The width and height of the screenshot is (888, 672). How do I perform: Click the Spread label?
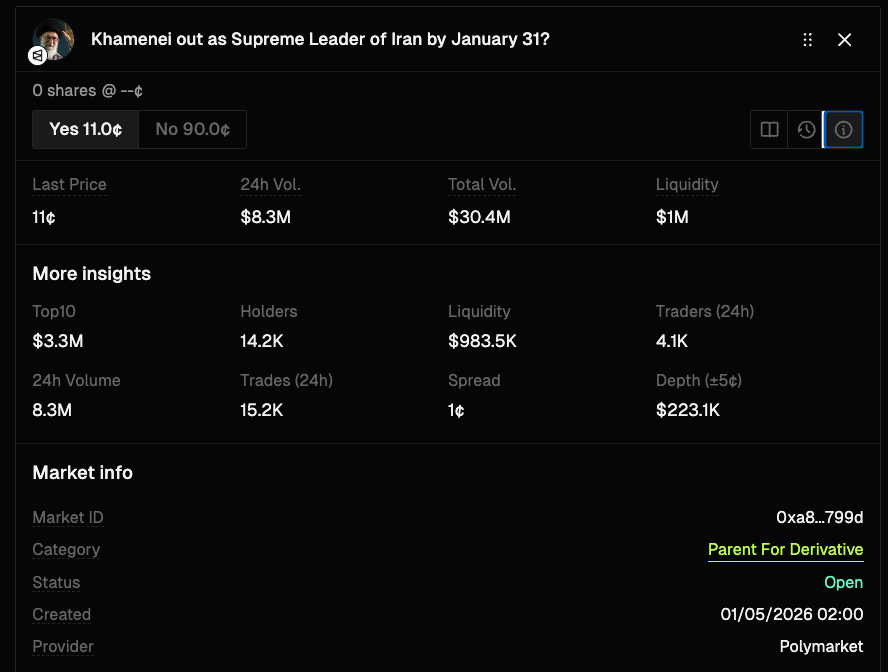point(474,381)
